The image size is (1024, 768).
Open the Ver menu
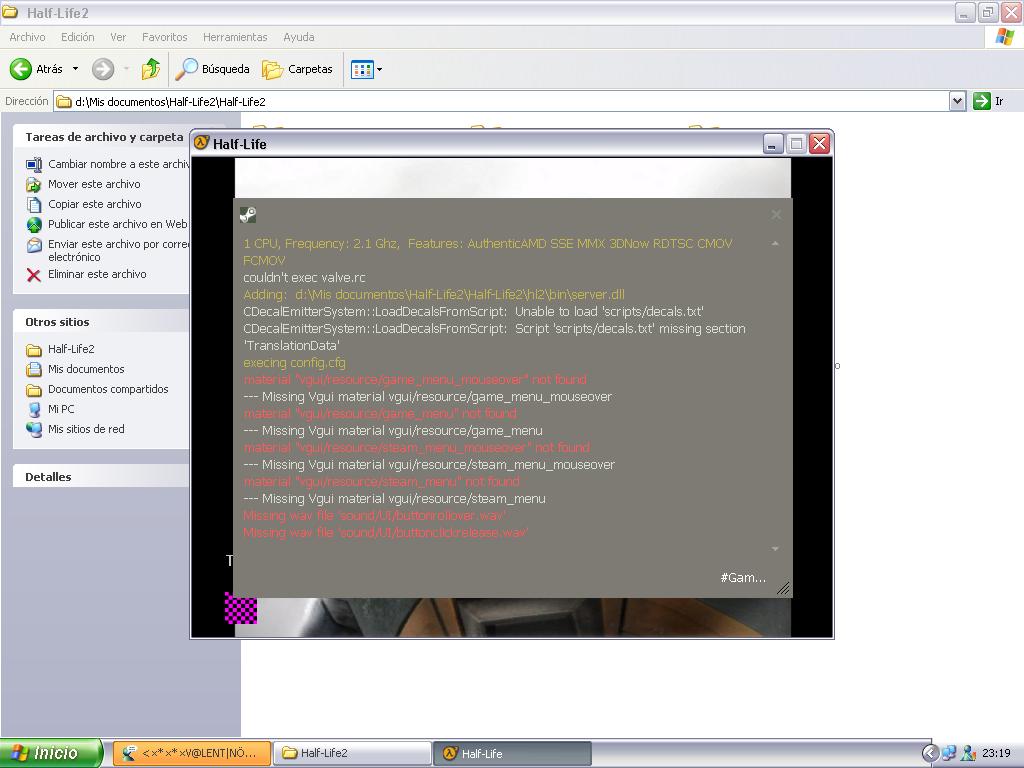118,37
